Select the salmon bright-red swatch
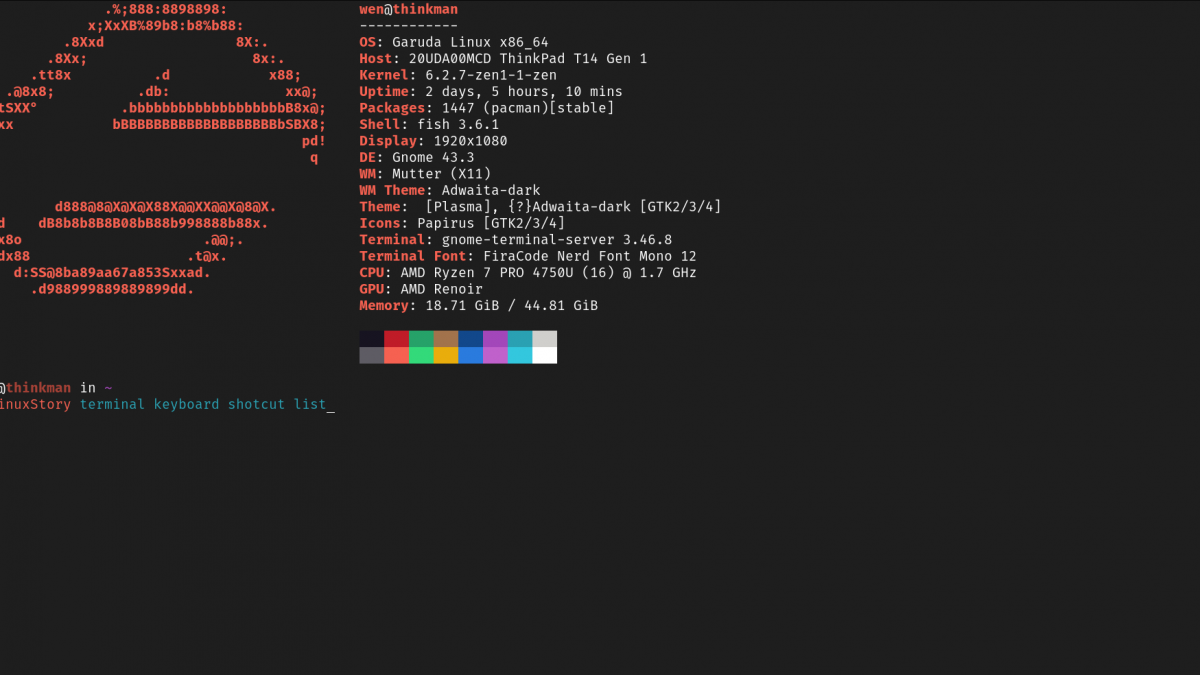 (396, 355)
